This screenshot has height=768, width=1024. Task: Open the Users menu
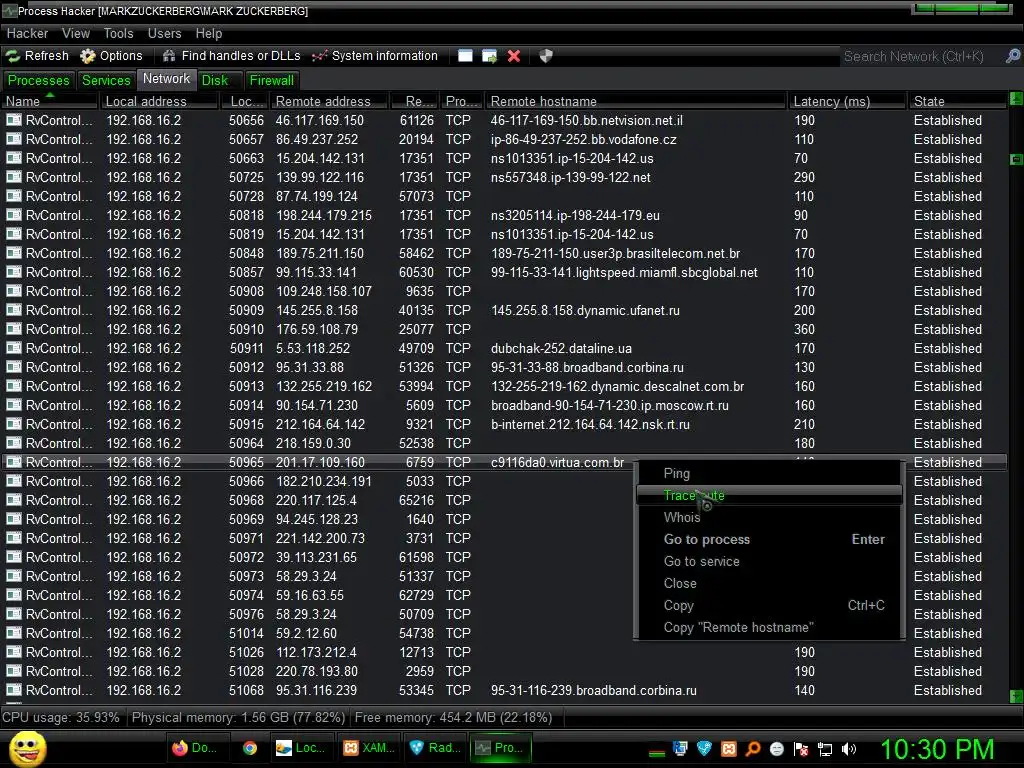tap(165, 33)
